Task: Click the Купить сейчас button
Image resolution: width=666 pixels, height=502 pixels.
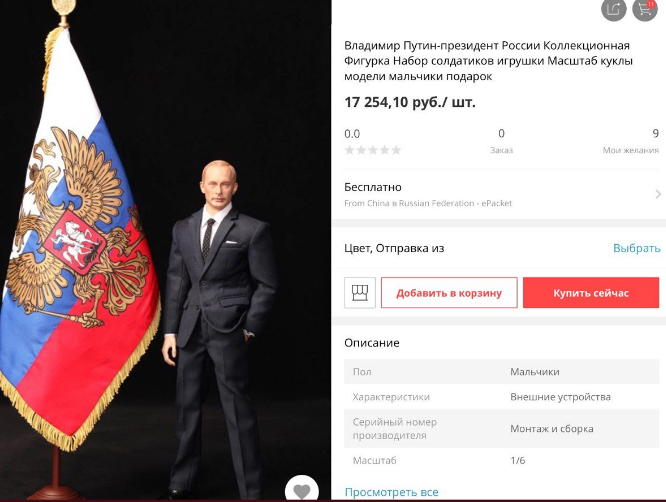Action: (x=591, y=293)
